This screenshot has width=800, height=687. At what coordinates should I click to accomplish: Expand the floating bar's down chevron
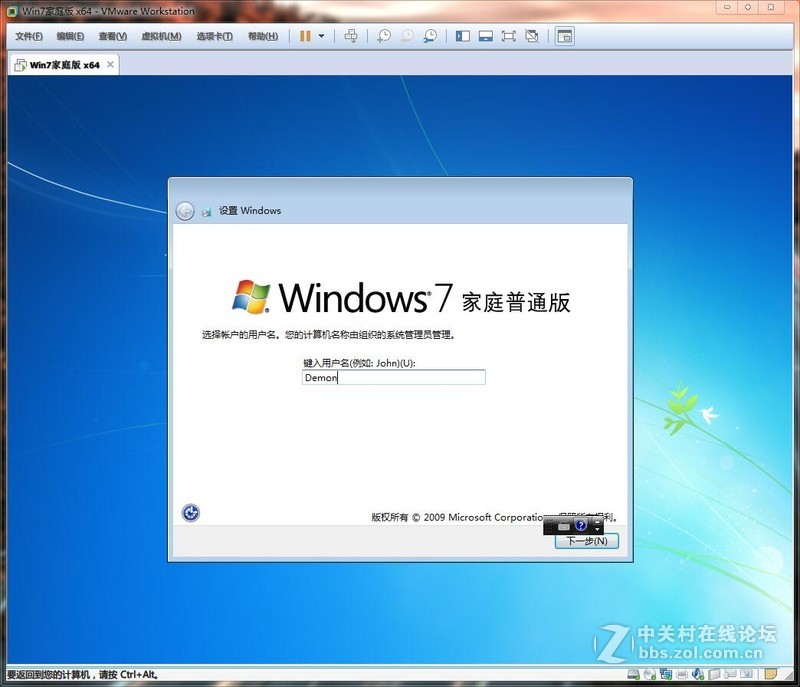point(597,529)
